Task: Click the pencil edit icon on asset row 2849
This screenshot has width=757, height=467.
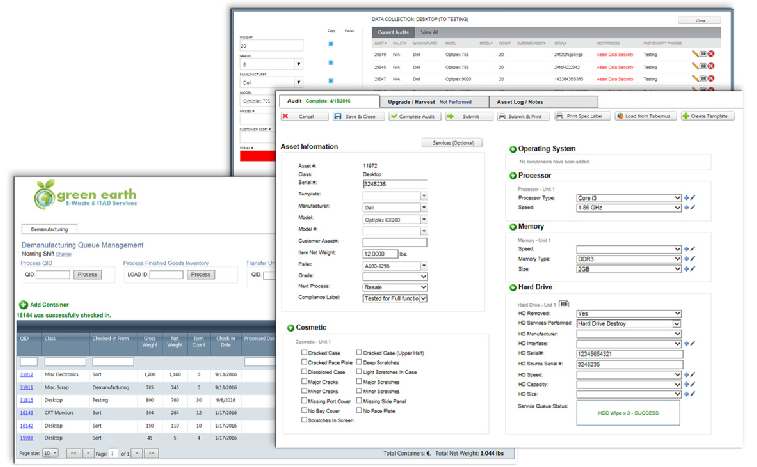Action: coord(695,54)
